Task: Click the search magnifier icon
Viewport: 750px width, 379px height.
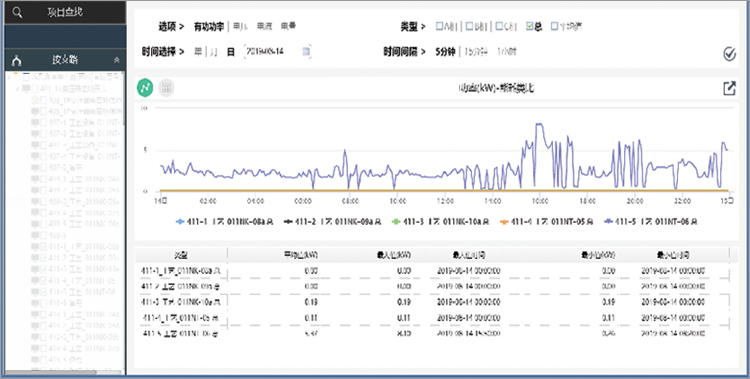Action: pyautogui.click(x=17, y=12)
